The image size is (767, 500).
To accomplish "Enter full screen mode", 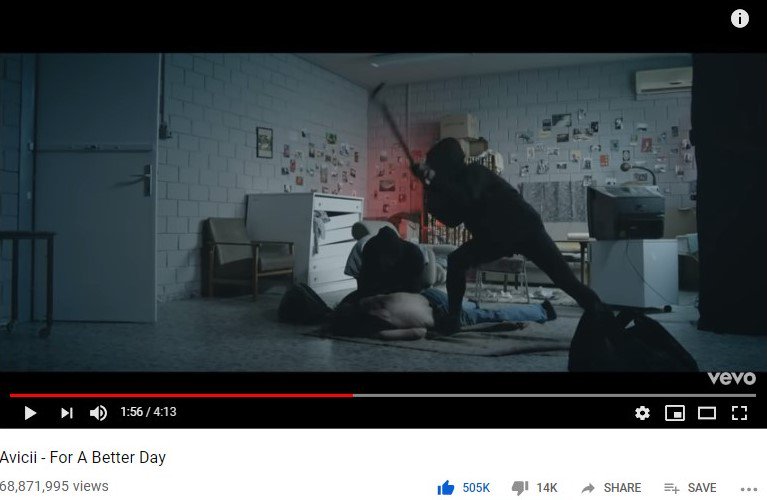I will pyautogui.click(x=739, y=413).
